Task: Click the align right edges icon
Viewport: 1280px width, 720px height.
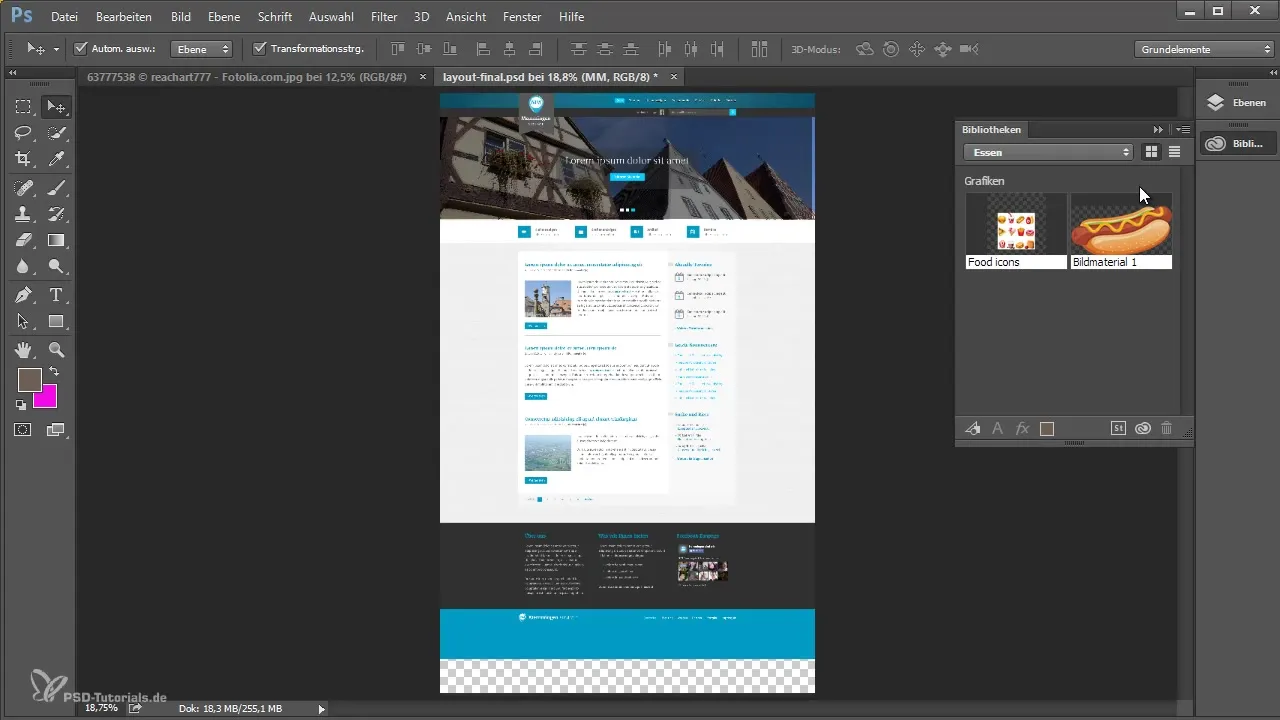Action: coord(536,48)
